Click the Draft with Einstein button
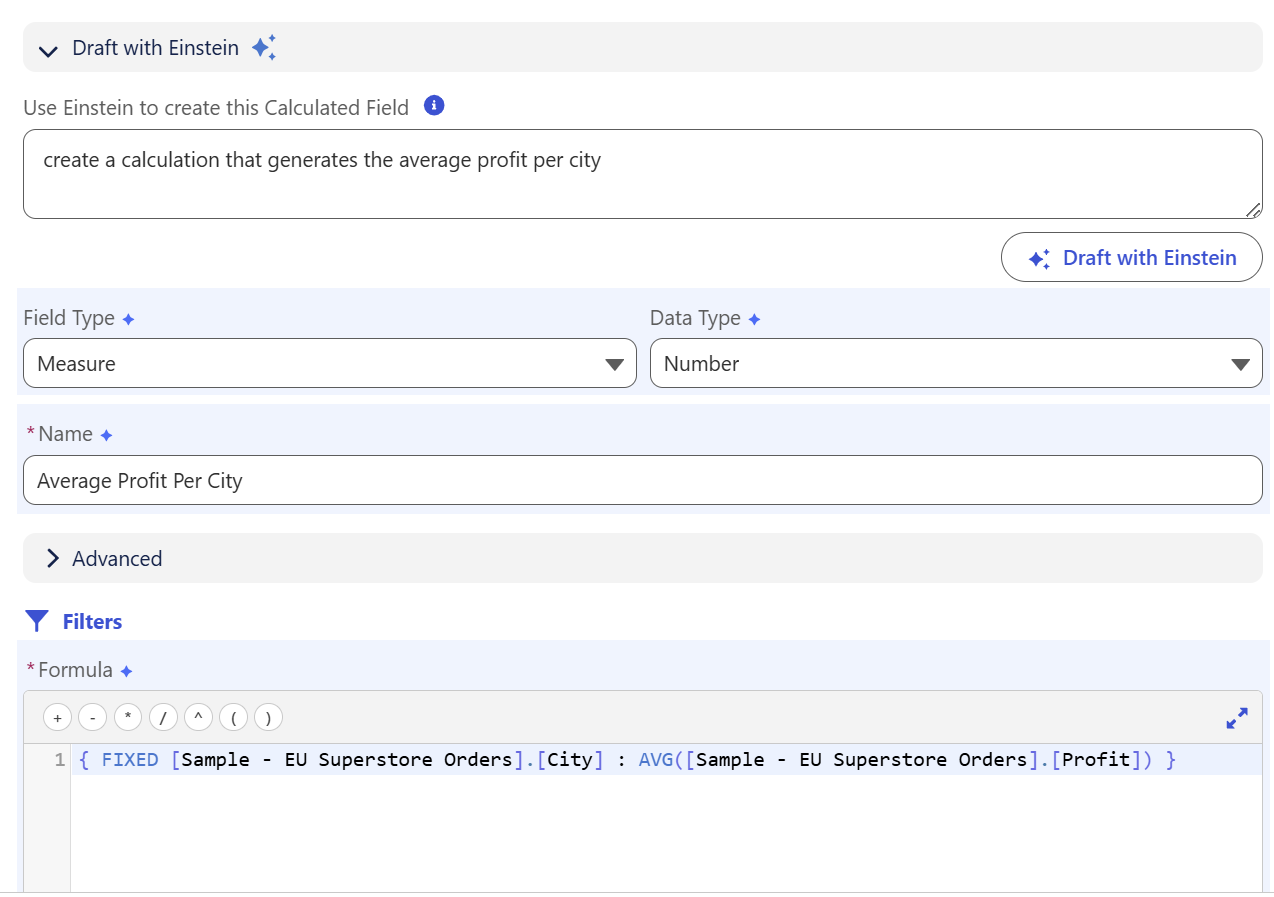 click(1131, 258)
